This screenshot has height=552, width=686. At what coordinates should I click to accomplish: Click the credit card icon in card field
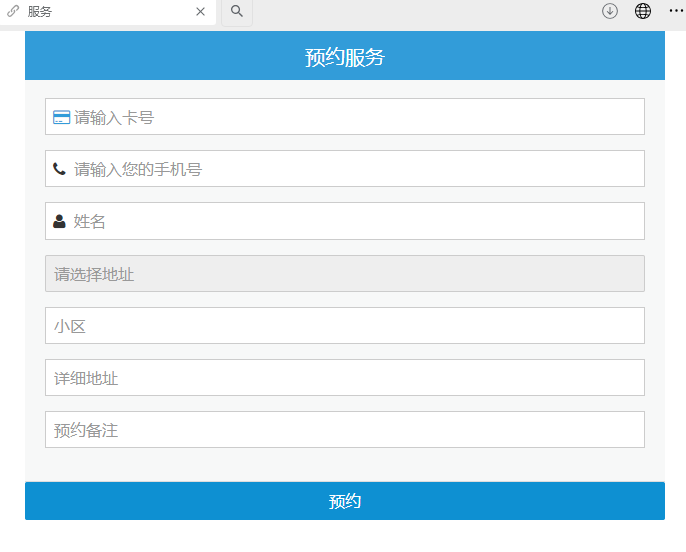[x=61, y=117]
